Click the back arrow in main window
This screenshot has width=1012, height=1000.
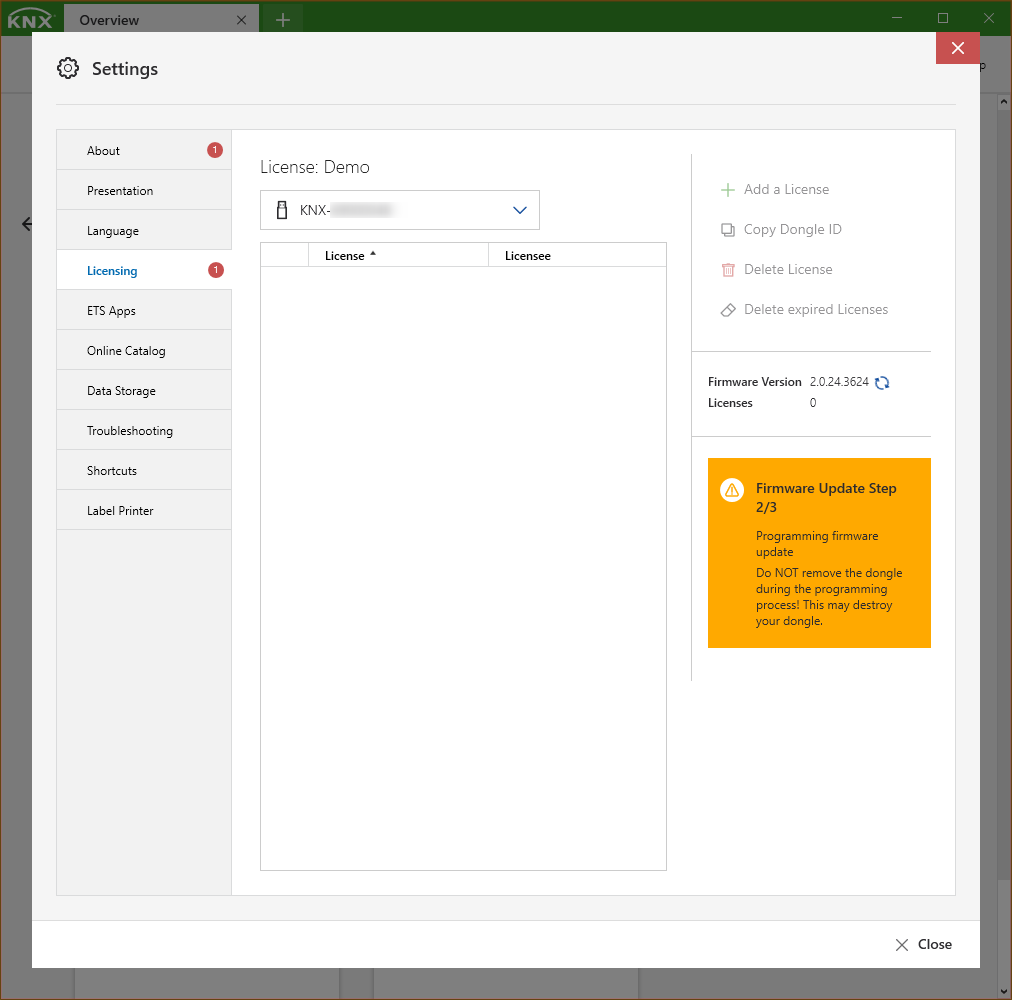click(x=27, y=224)
